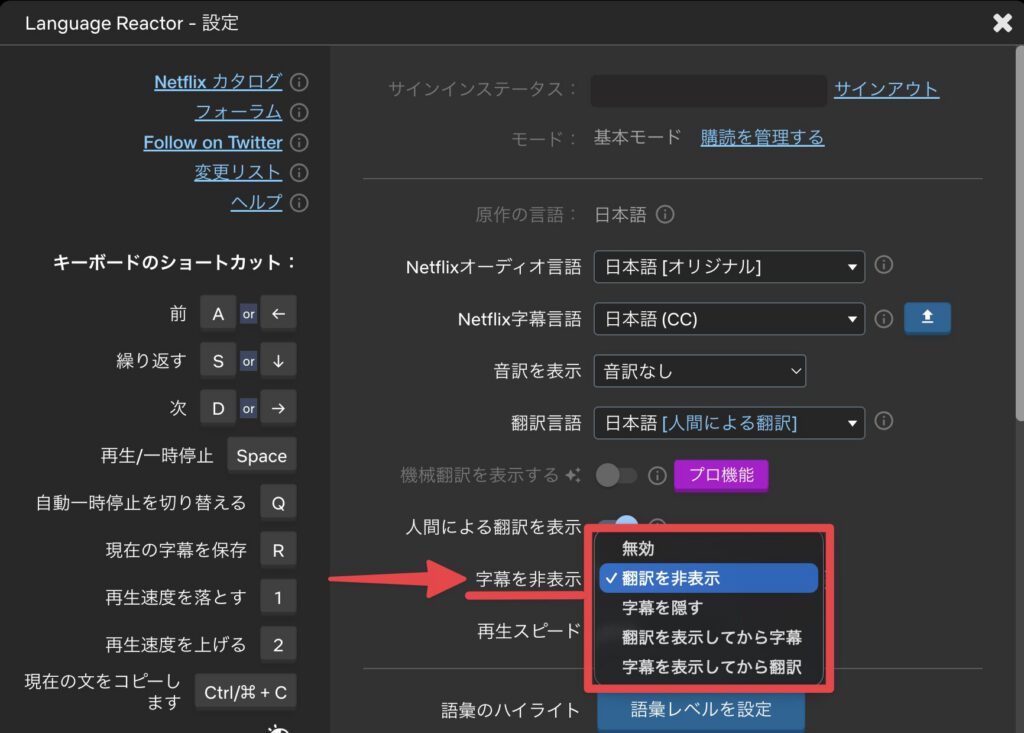
Task: Click the サインアウト link
Action: tap(885, 89)
